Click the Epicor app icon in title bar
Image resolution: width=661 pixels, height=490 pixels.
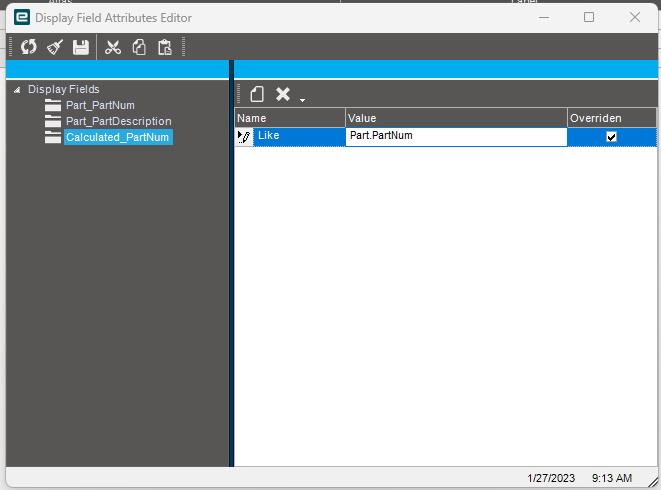click(x=22, y=18)
